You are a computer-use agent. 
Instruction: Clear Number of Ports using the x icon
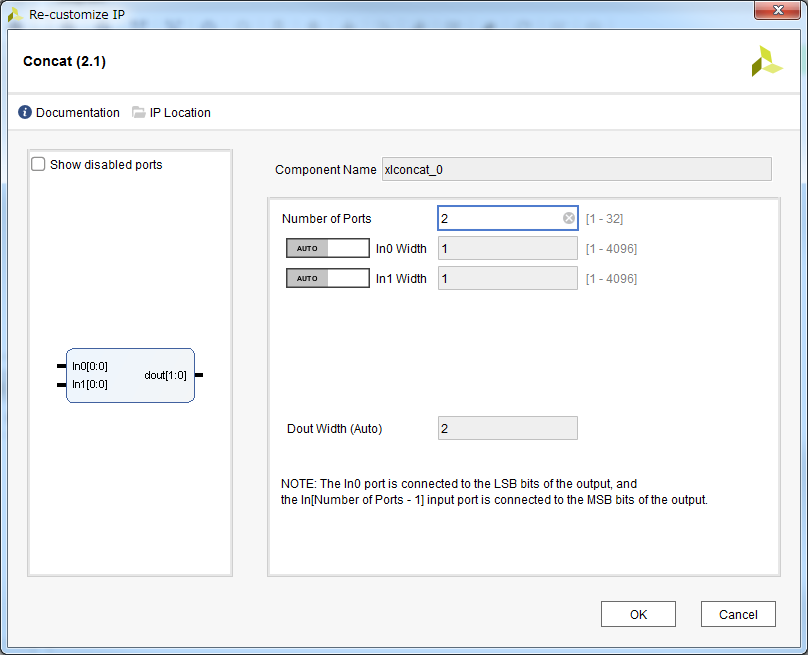pyautogui.click(x=568, y=218)
